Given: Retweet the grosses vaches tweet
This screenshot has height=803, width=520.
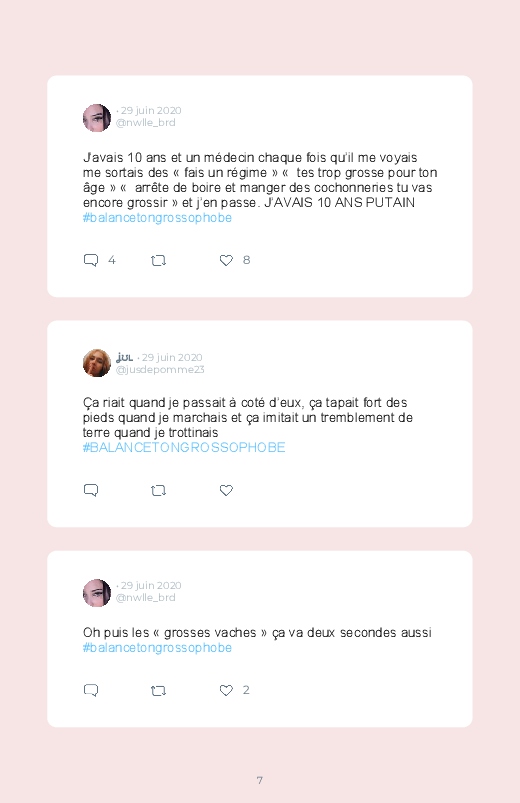Looking at the screenshot, I should click(x=158, y=691).
